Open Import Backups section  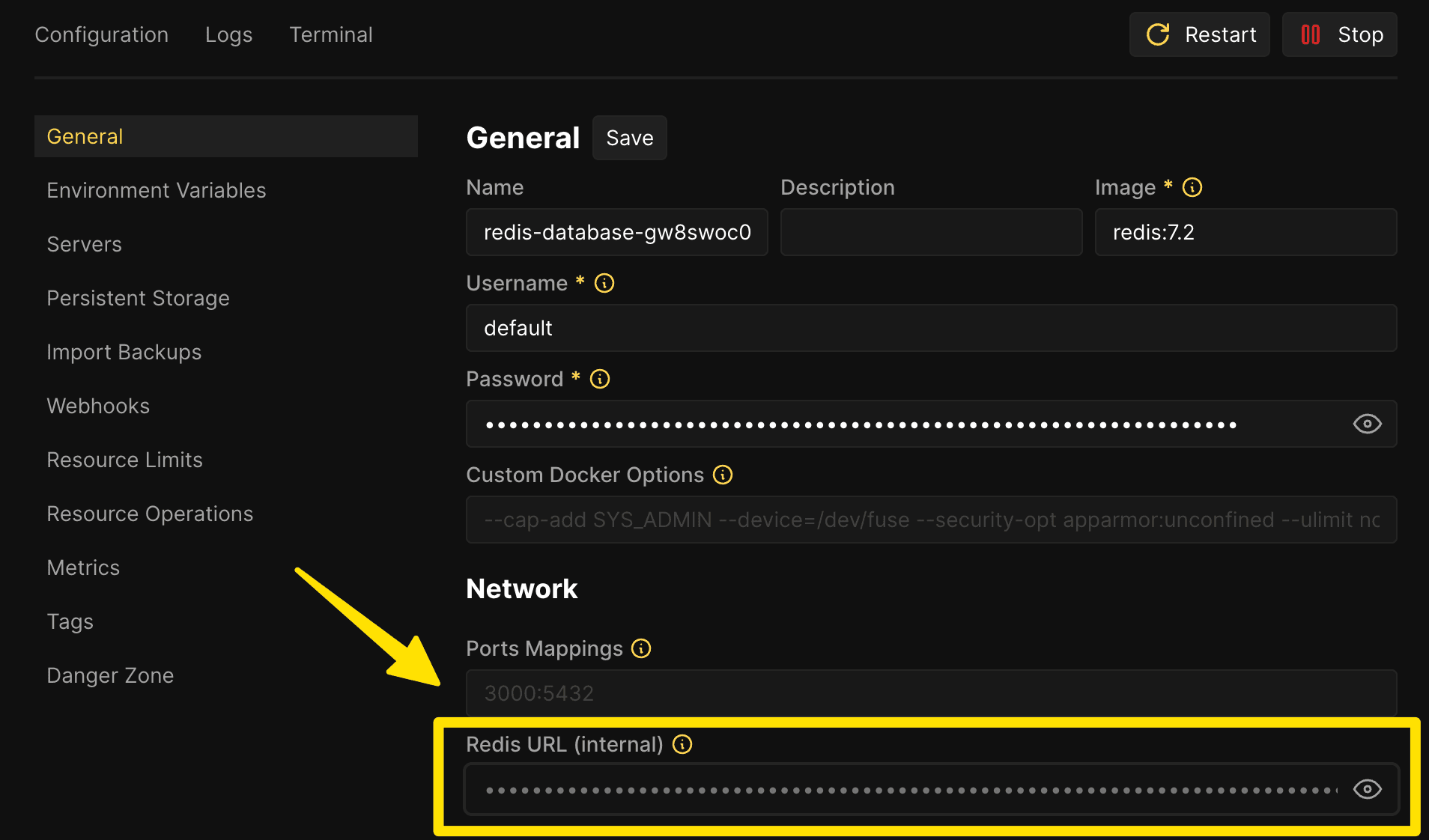(226, 352)
